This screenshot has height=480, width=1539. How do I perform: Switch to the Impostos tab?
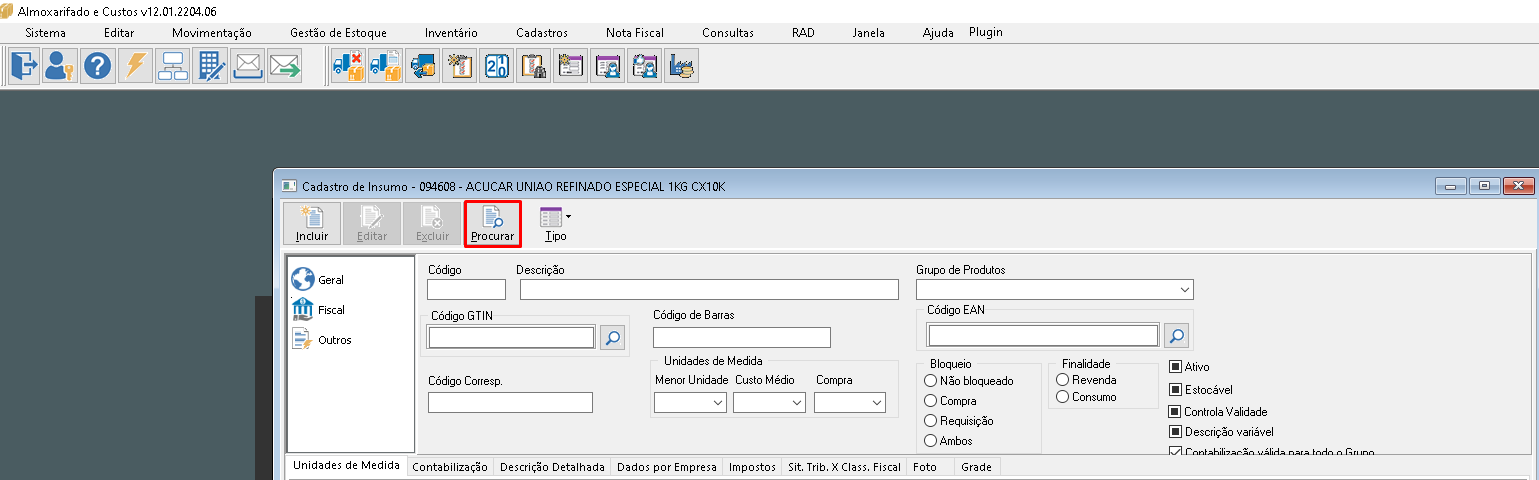752,467
